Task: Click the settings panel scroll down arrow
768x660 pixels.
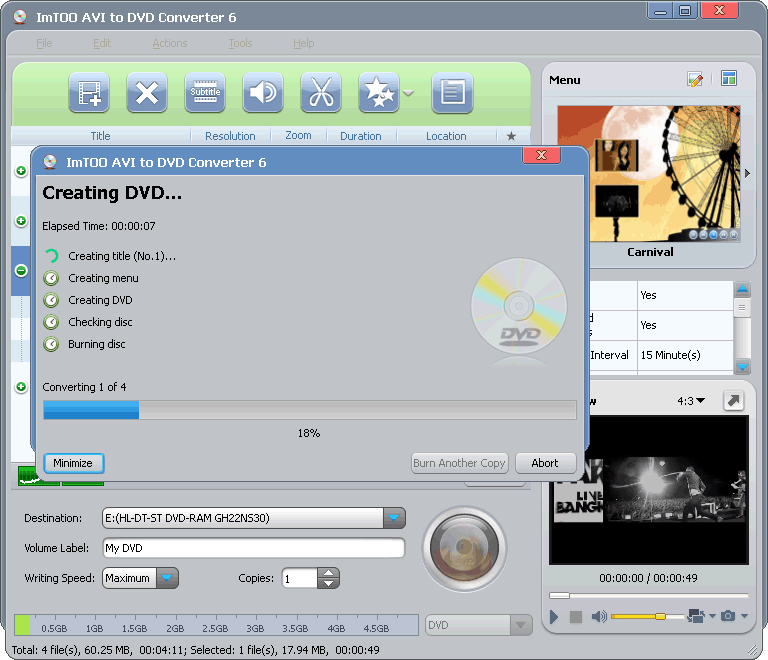Action: (743, 366)
